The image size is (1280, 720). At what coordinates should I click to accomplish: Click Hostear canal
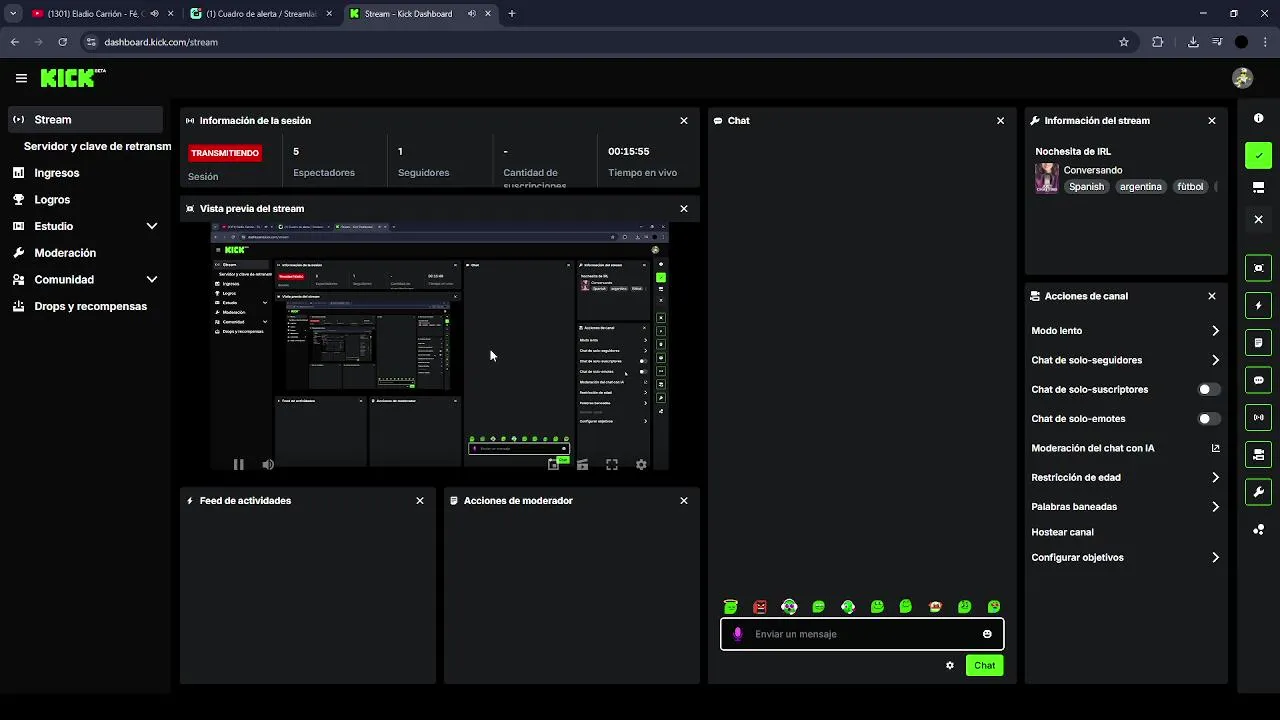[x=1062, y=532]
